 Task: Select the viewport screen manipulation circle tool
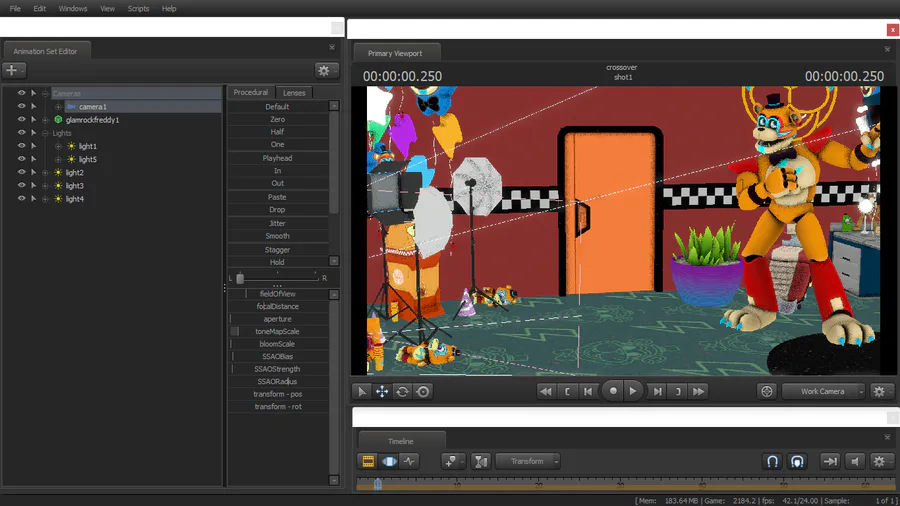[x=423, y=391]
